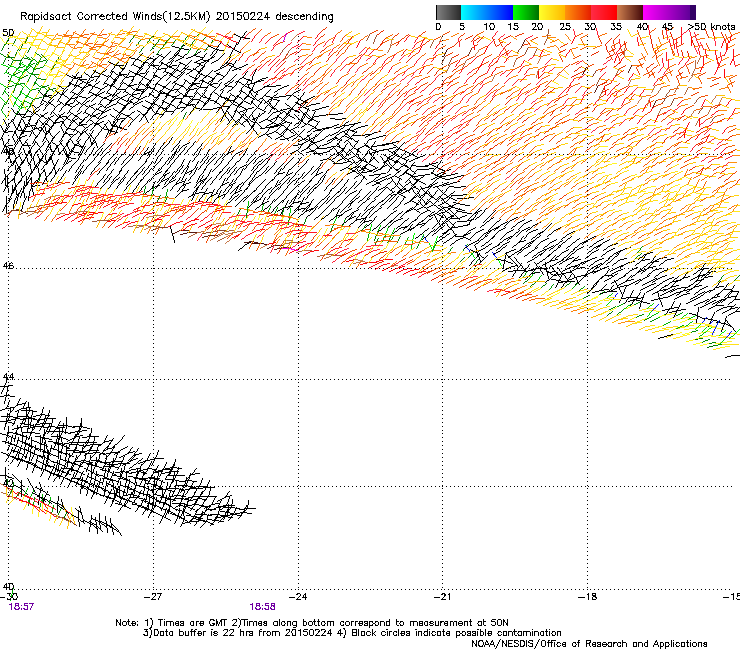Screen dimensions: 740x650
Task: Click the longitude label '-18'
Action: tap(587, 597)
